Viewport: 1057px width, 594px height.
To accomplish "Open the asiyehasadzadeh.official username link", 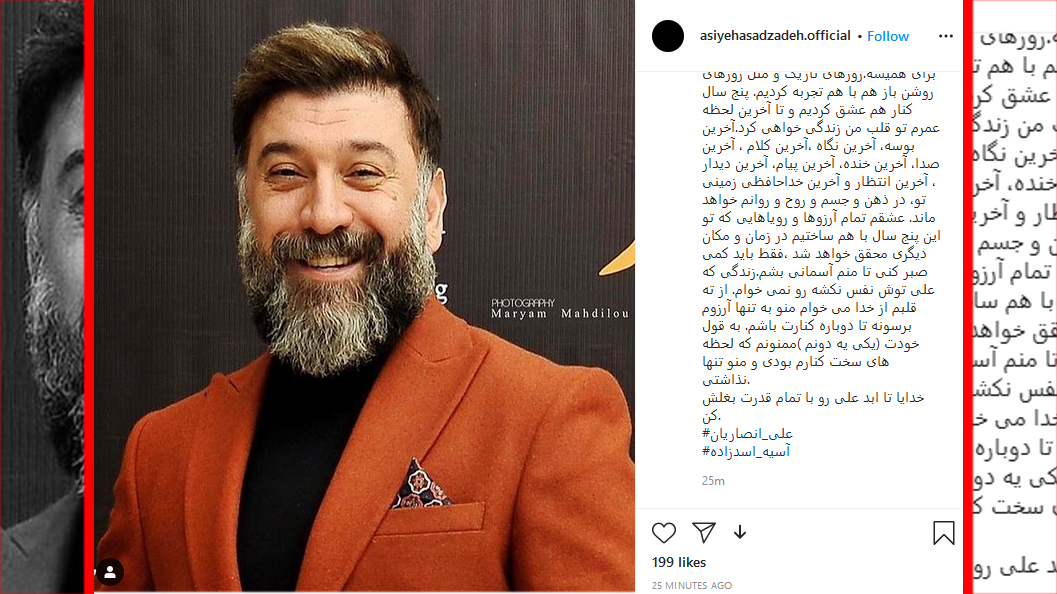I will (775, 36).
